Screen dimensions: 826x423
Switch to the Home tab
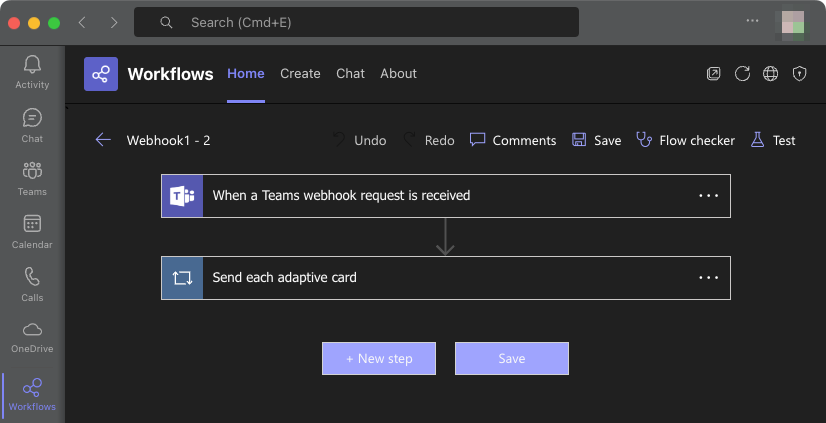tap(245, 74)
